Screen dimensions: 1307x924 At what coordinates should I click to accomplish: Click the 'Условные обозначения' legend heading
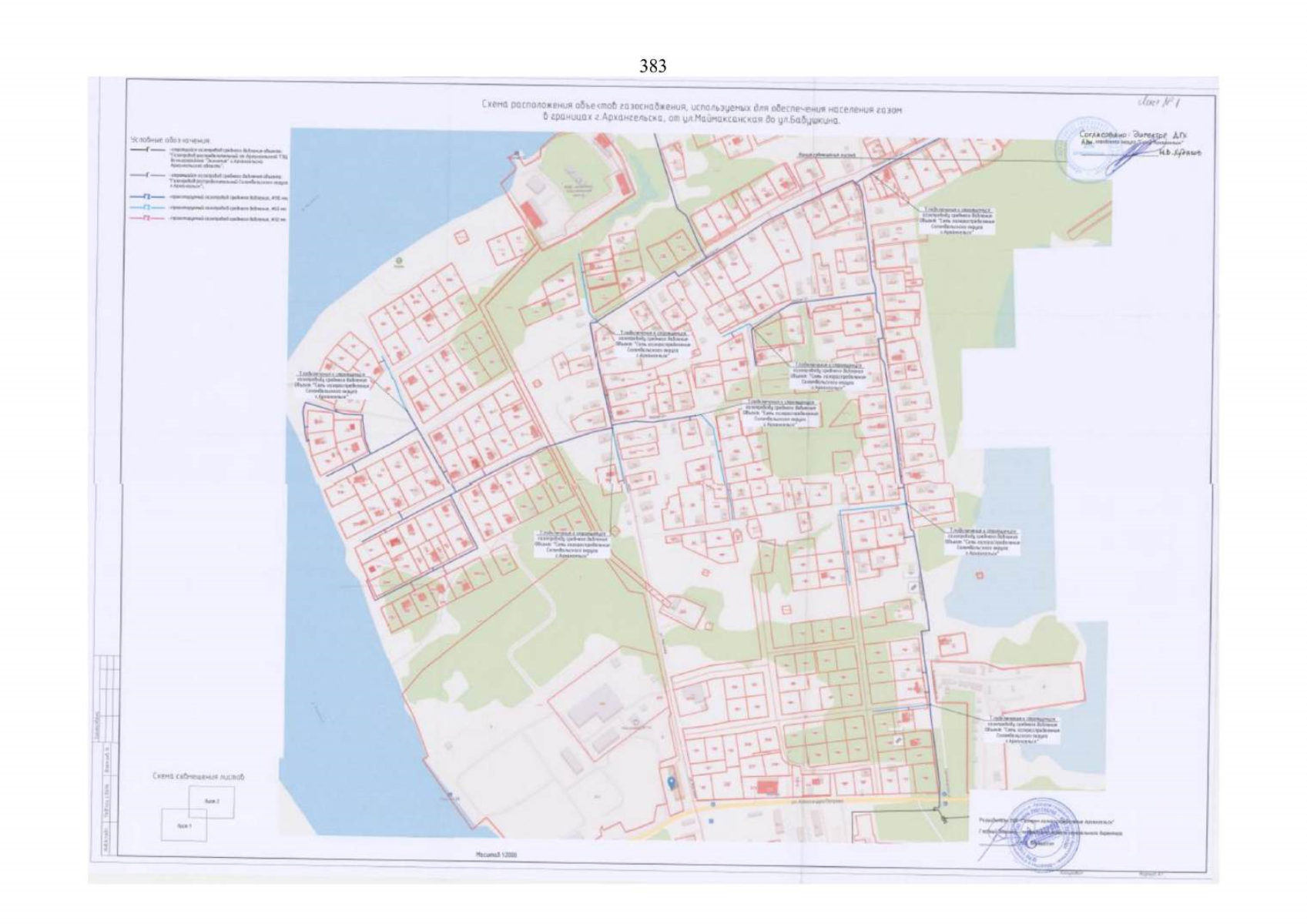click(x=169, y=140)
